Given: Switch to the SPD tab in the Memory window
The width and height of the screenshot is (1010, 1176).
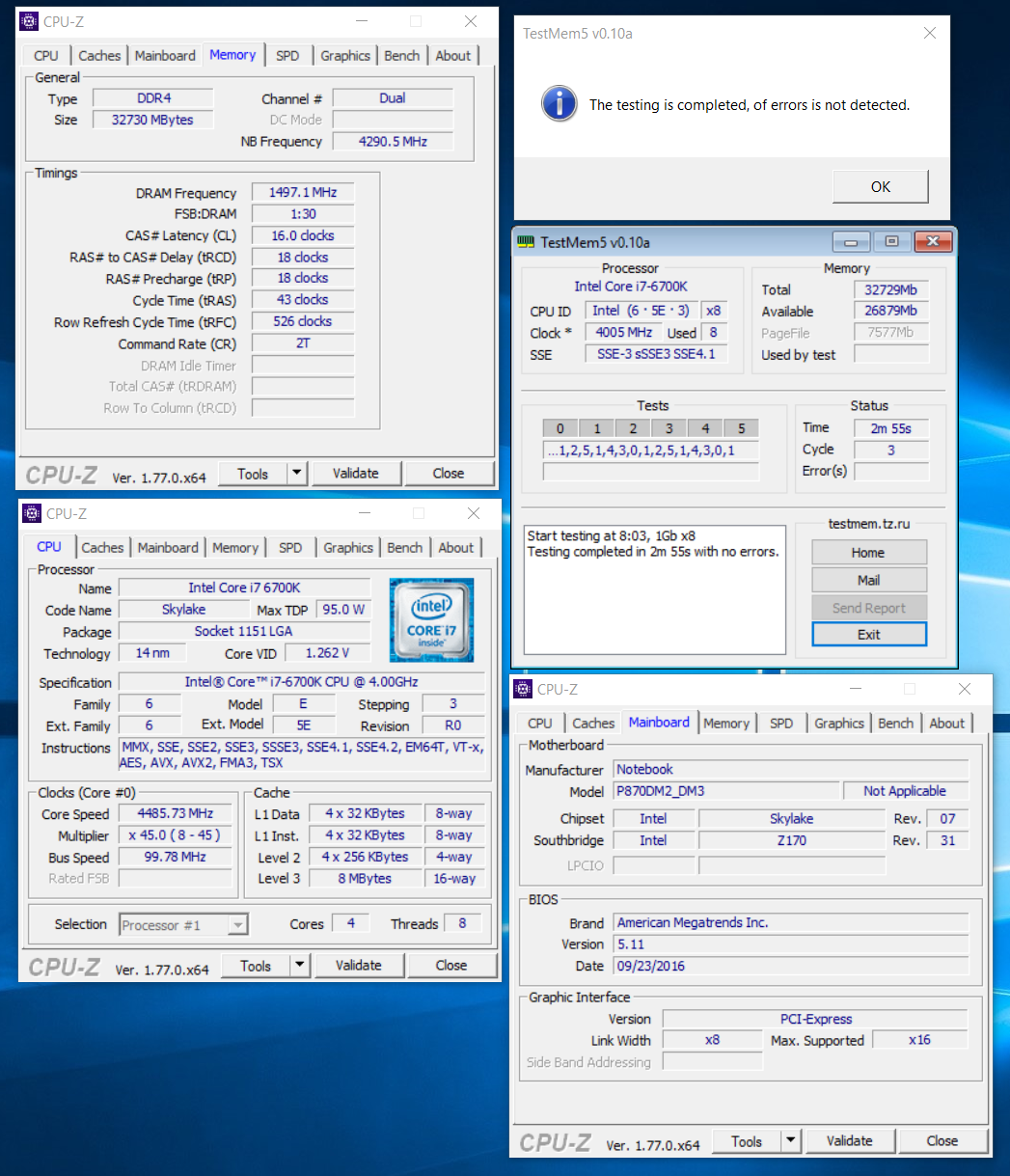Looking at the screenshot, I should tap(287, 56).
